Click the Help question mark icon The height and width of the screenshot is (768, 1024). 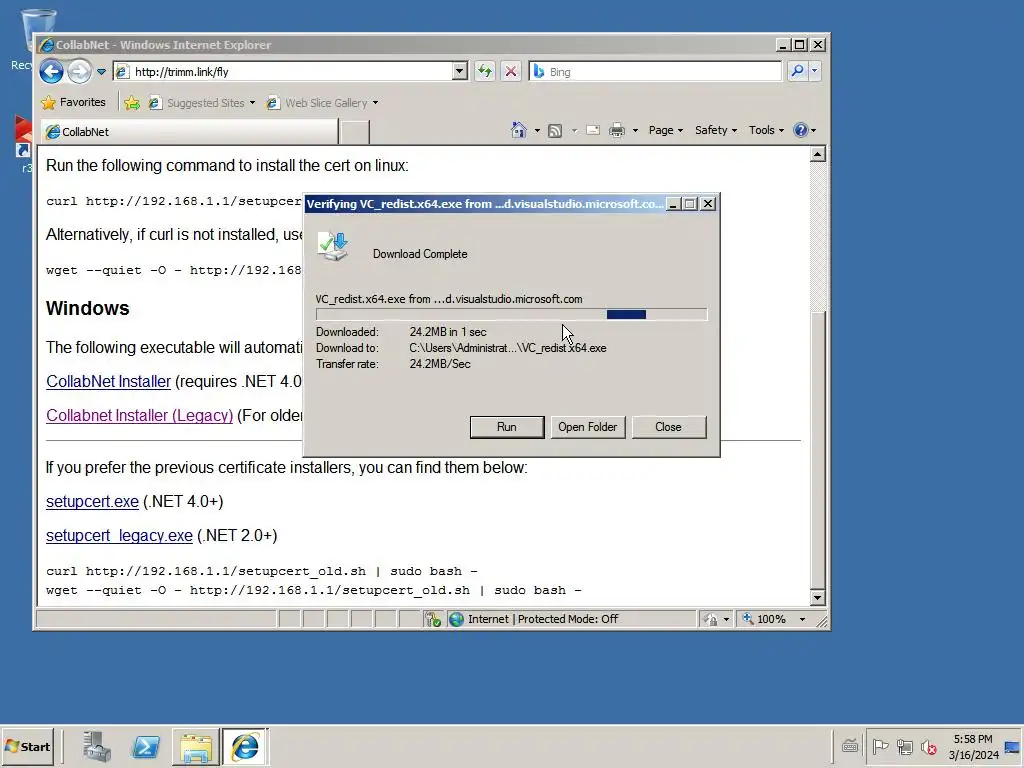tap(801, 130)
